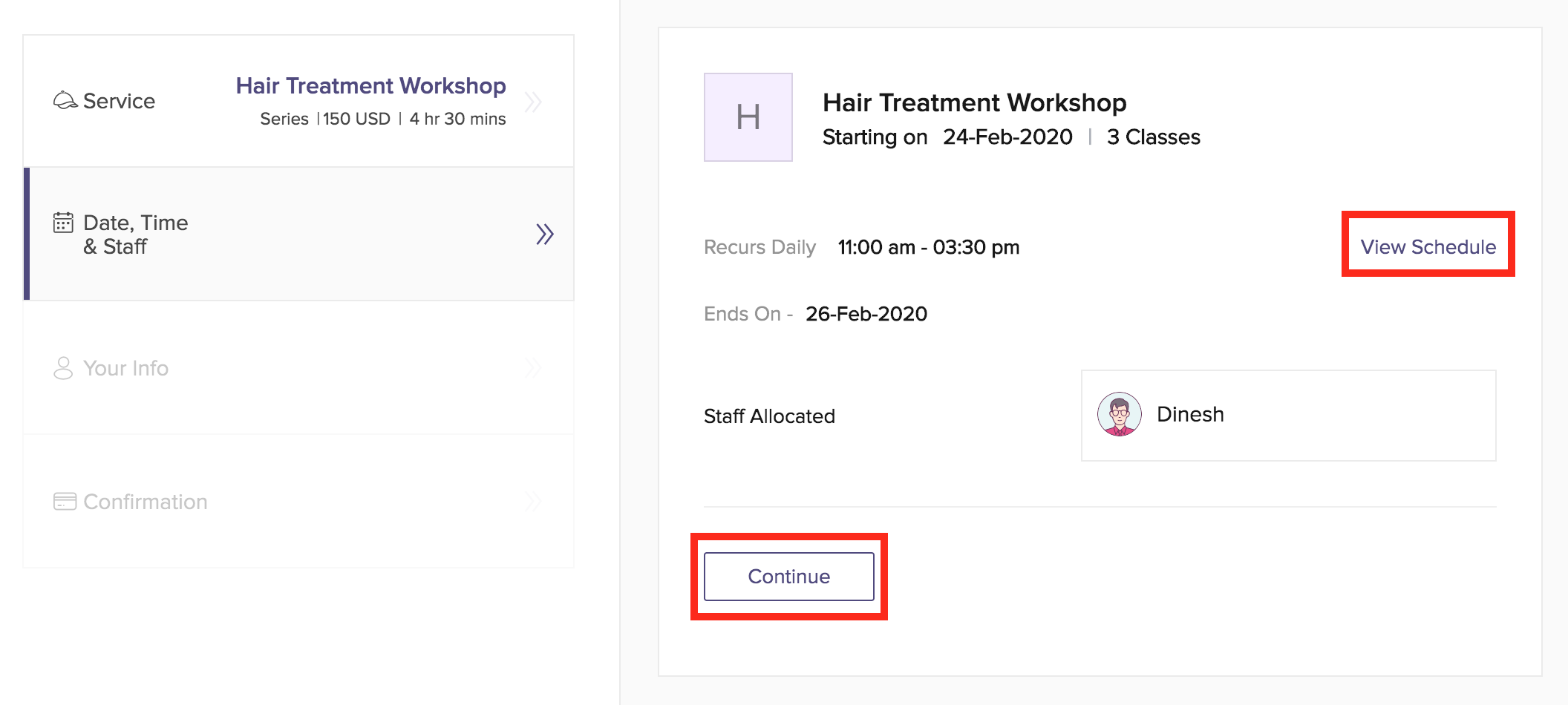Expand the Date, Time & Staff chevron
This screenshot has width=1568, height=705.
(x=545, y=235)
